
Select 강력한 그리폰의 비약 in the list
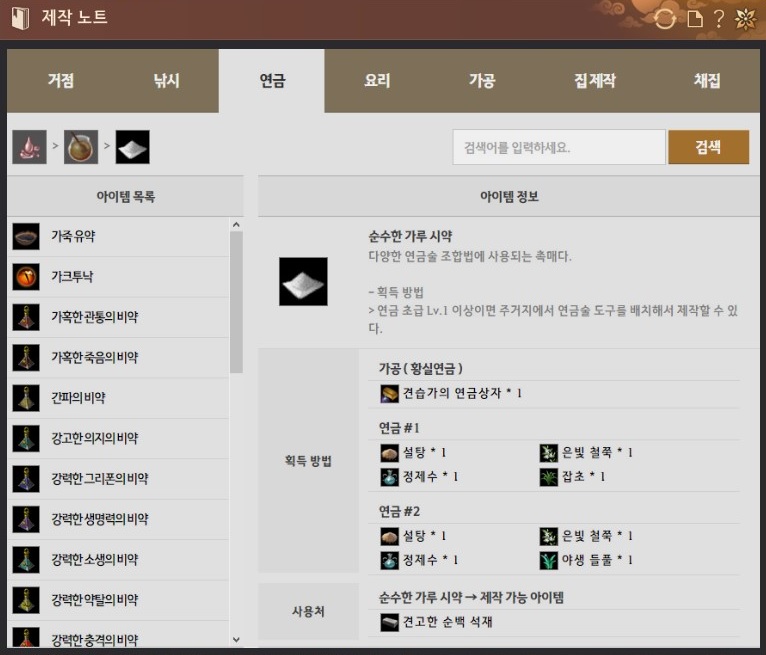tap(118, 479)
